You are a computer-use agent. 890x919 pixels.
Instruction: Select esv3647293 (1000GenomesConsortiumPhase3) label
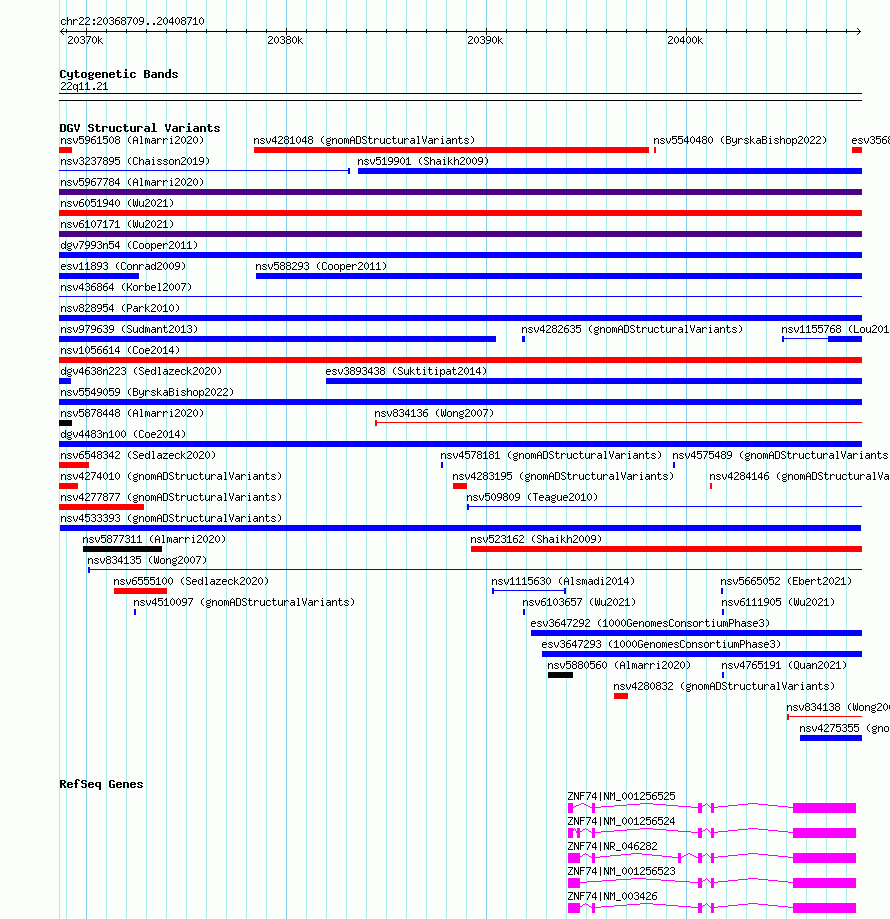click(661, 645)
